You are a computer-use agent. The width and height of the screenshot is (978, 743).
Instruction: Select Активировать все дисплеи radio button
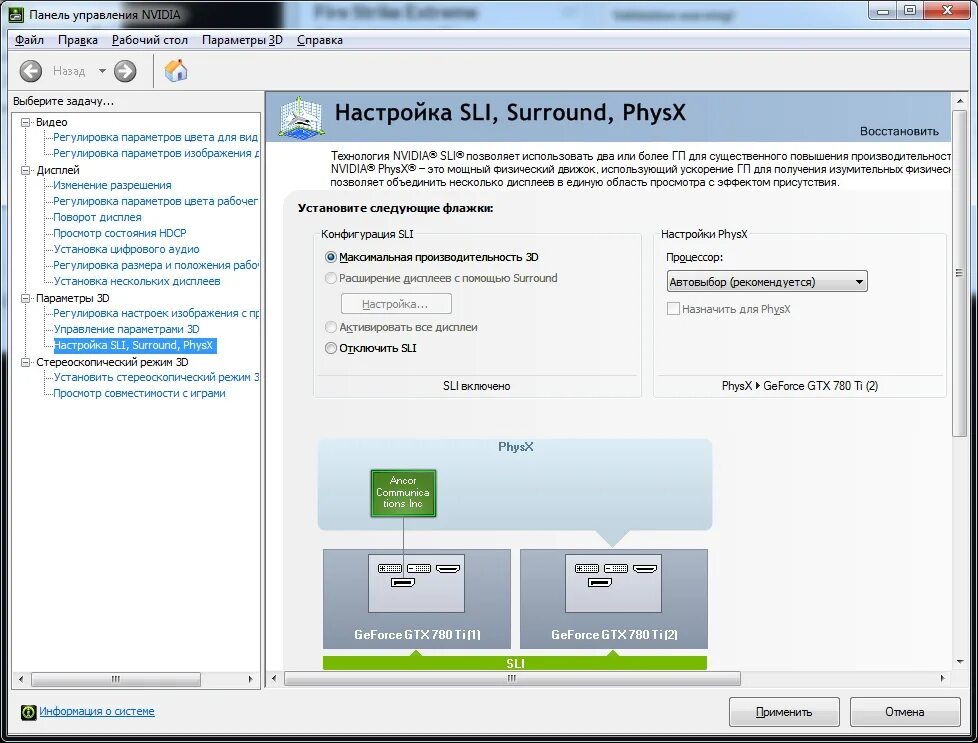coord(331,327)
